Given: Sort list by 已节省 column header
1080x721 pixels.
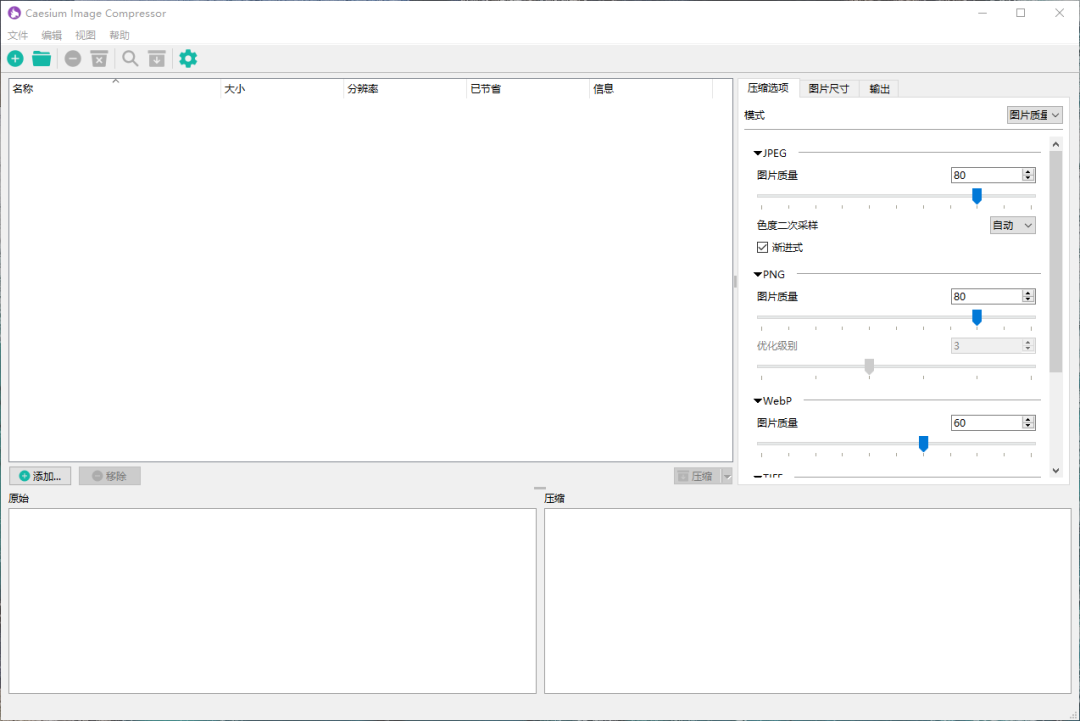Looking at the screenshot, I should pyautogui.click(x=528, y=89).
